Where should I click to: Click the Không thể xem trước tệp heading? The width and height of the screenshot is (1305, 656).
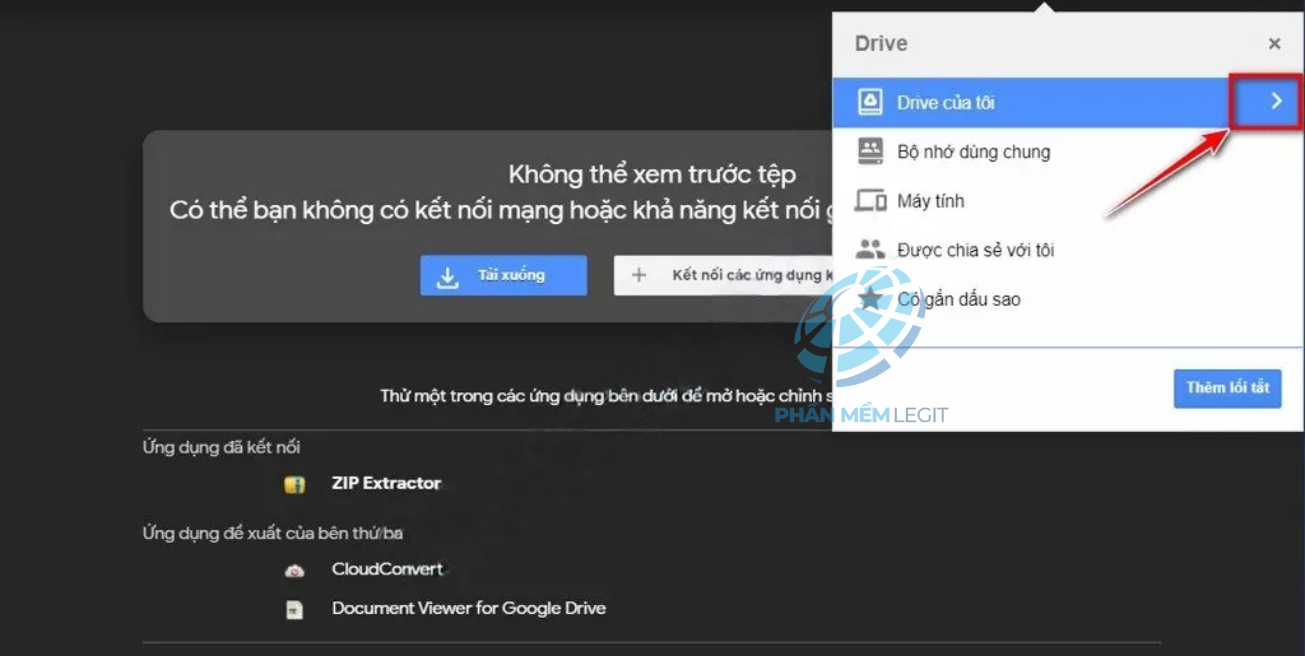tap(652, 174)
